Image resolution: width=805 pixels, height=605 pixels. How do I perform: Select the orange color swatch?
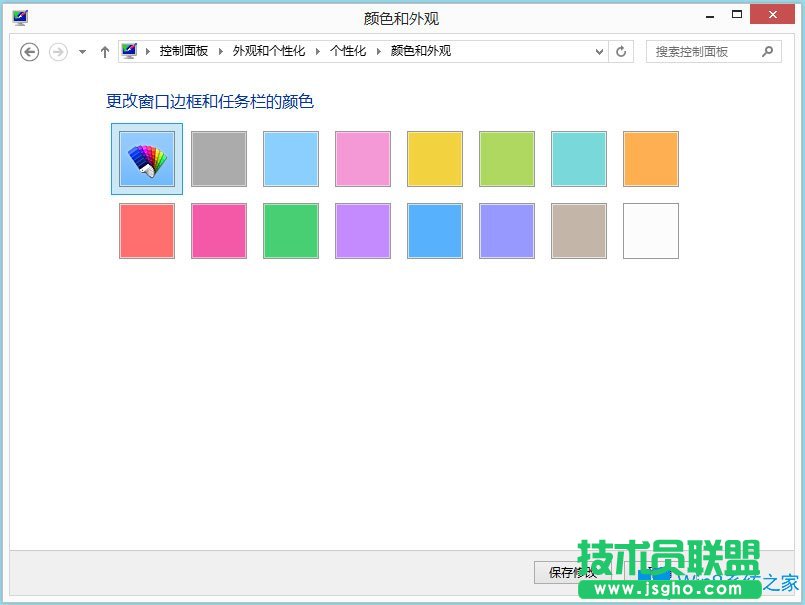651,158
